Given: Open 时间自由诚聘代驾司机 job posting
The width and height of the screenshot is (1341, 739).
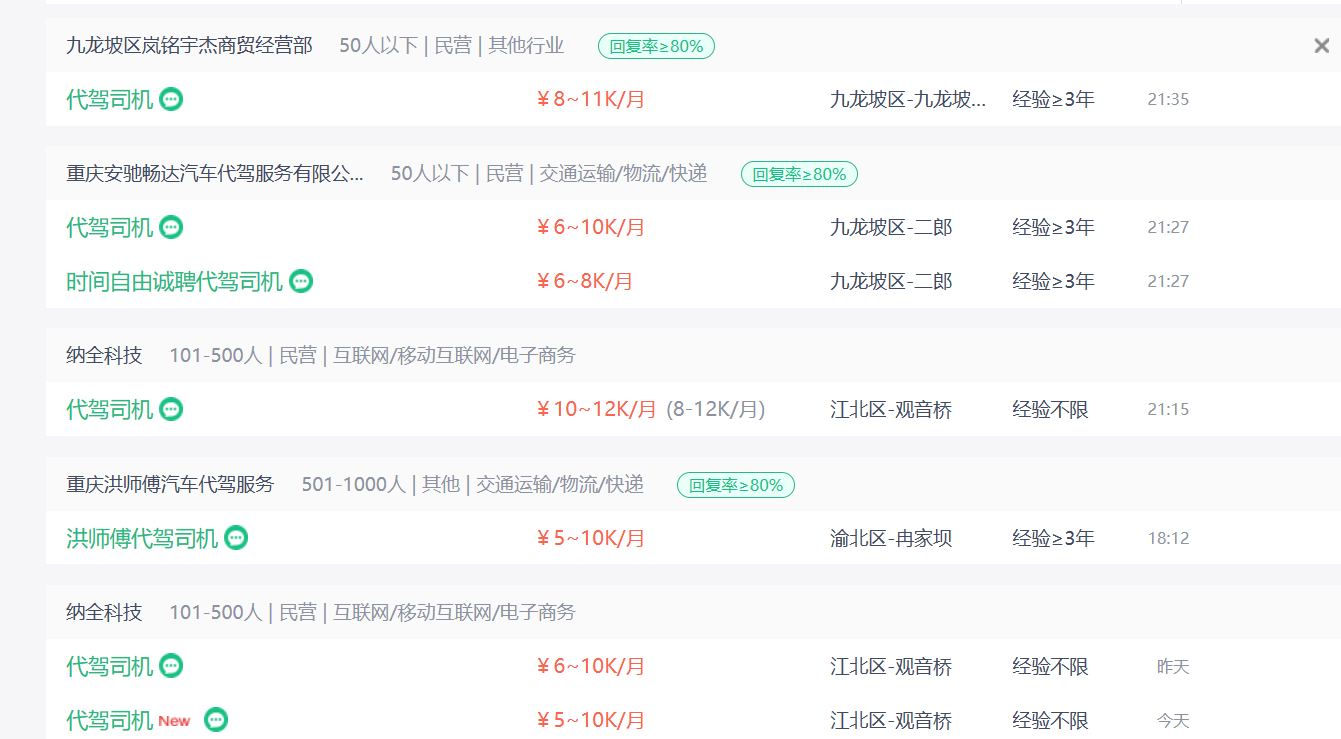Looking at the screenshot, I should [174, 281].
